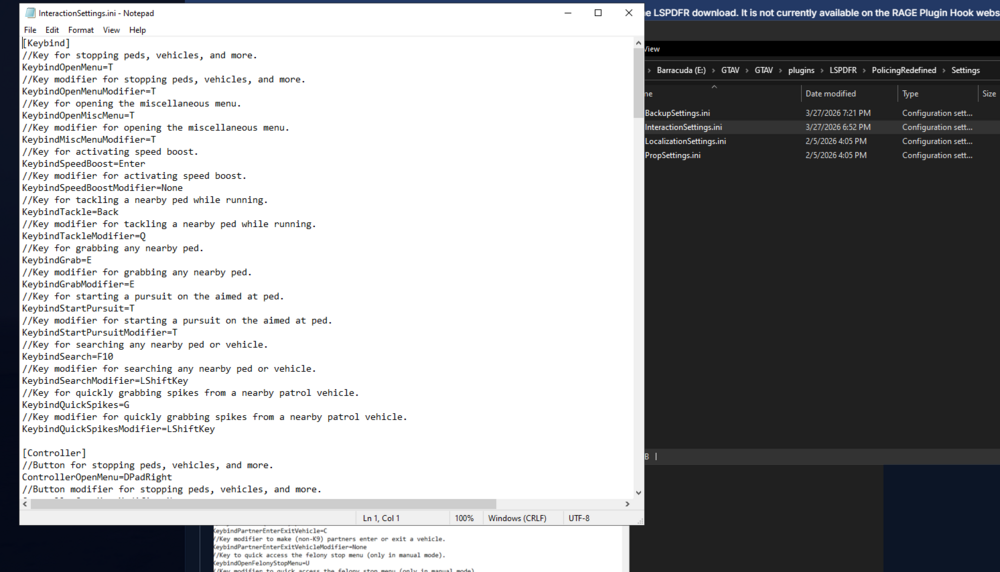Image resolution: width=1000 pixels, height=572 pixels.
Task: Click the Ln 1, Col 1 status bar entry
Action: 381,518
